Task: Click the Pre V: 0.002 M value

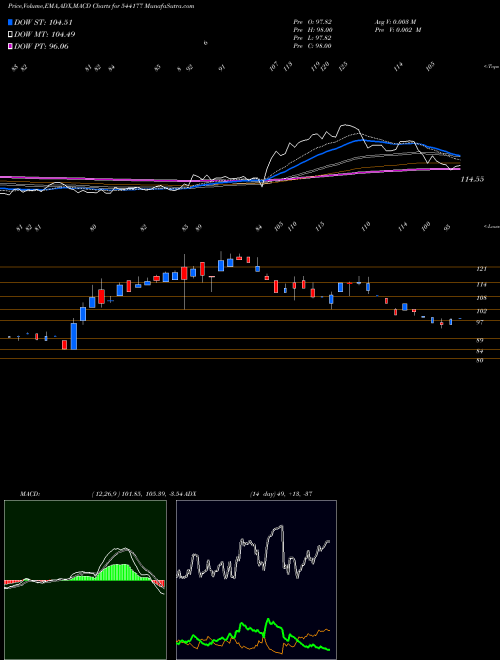Action: coord(397,30)
